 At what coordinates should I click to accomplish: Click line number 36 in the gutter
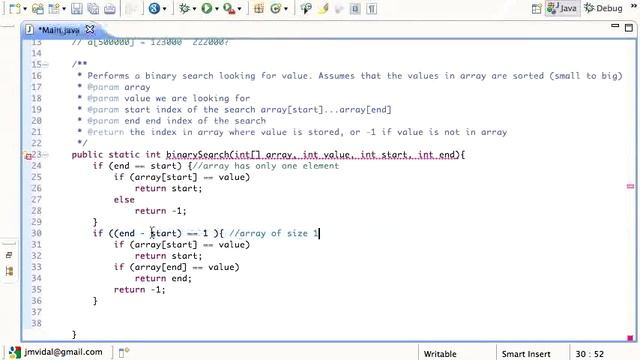point(36,301)
